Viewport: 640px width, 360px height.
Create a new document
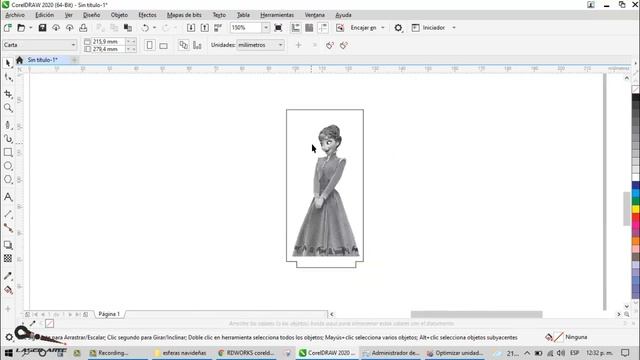(x=7, y=28)
